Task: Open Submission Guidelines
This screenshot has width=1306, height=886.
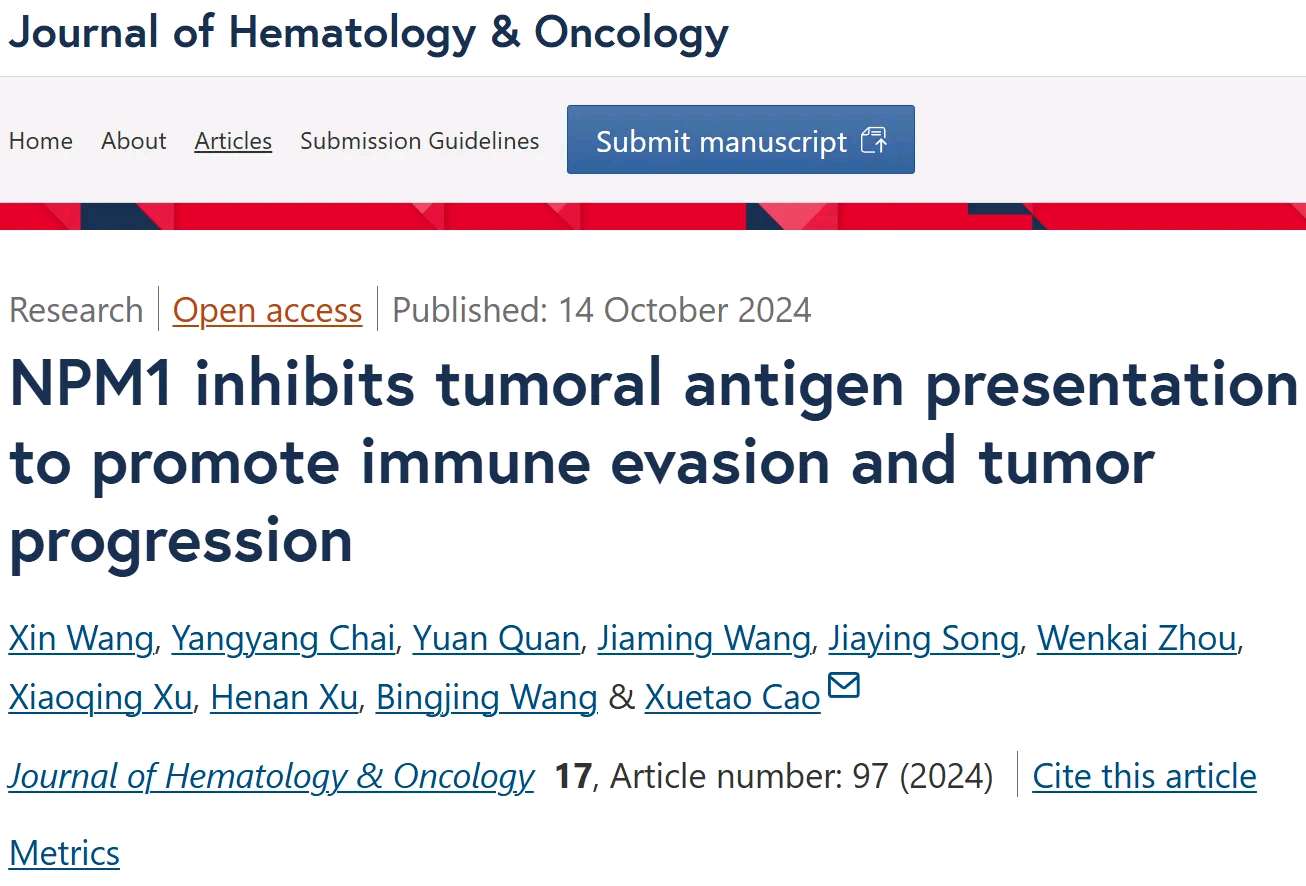Action: [420, 141]
